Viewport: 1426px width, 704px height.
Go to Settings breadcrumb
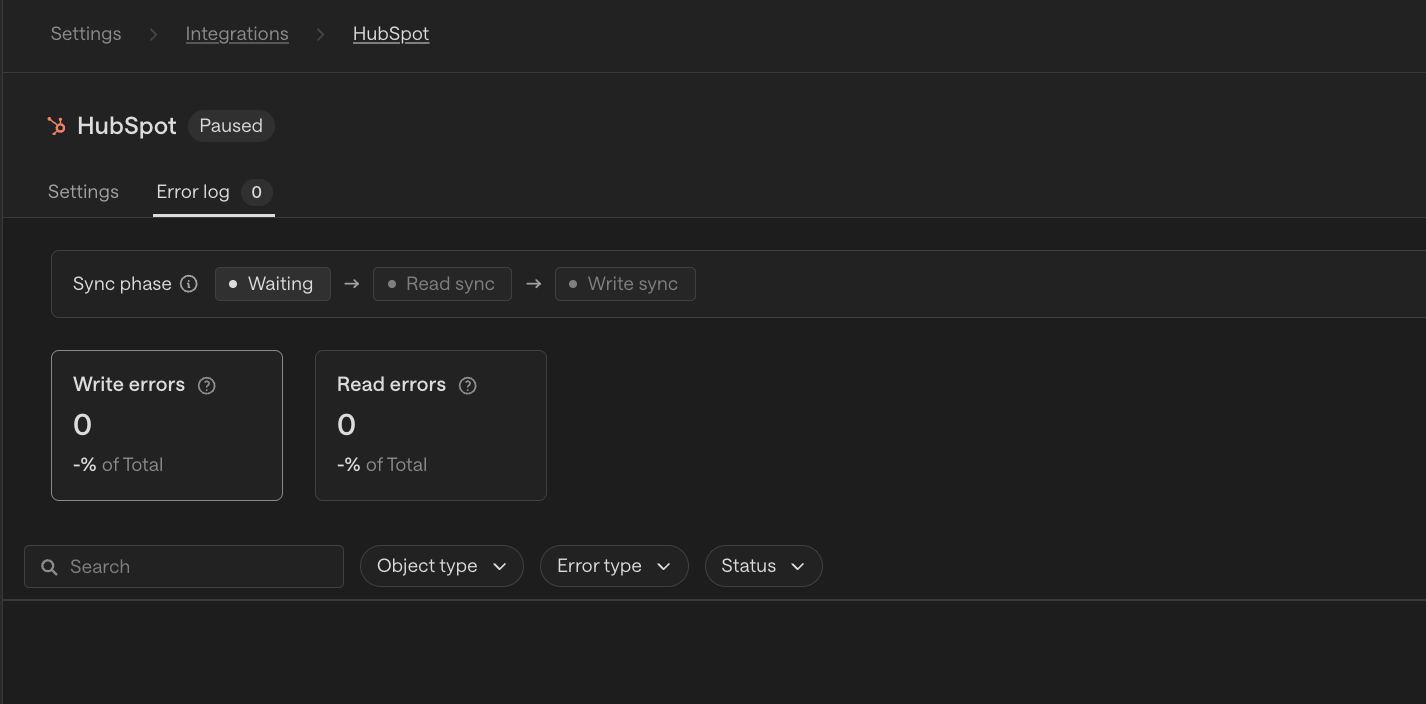pos(86,34)
